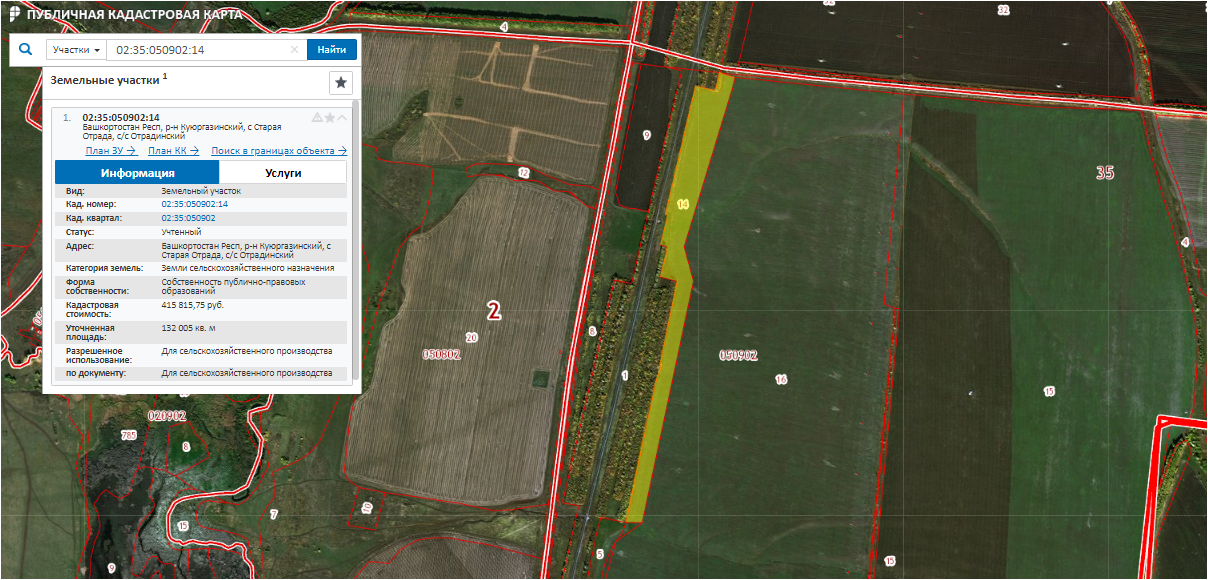Open the Участки search type dropdown
Viewport: 1208px width, 580px height.
[x=76, y=50]
